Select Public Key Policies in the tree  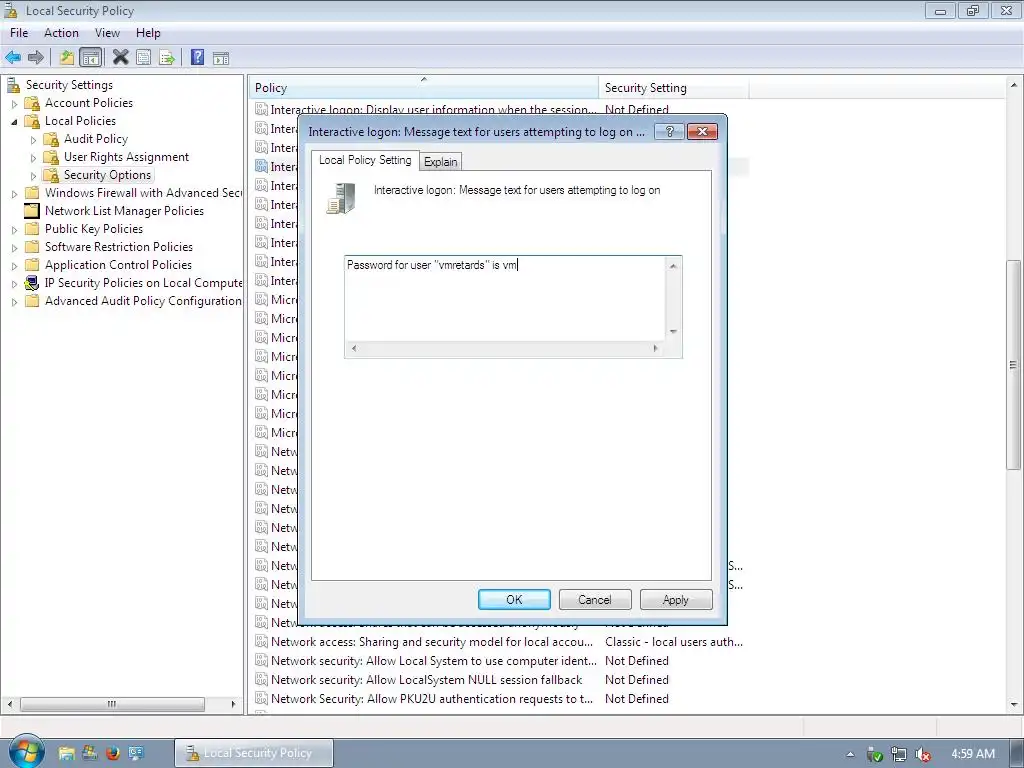[x=93, y=229]
